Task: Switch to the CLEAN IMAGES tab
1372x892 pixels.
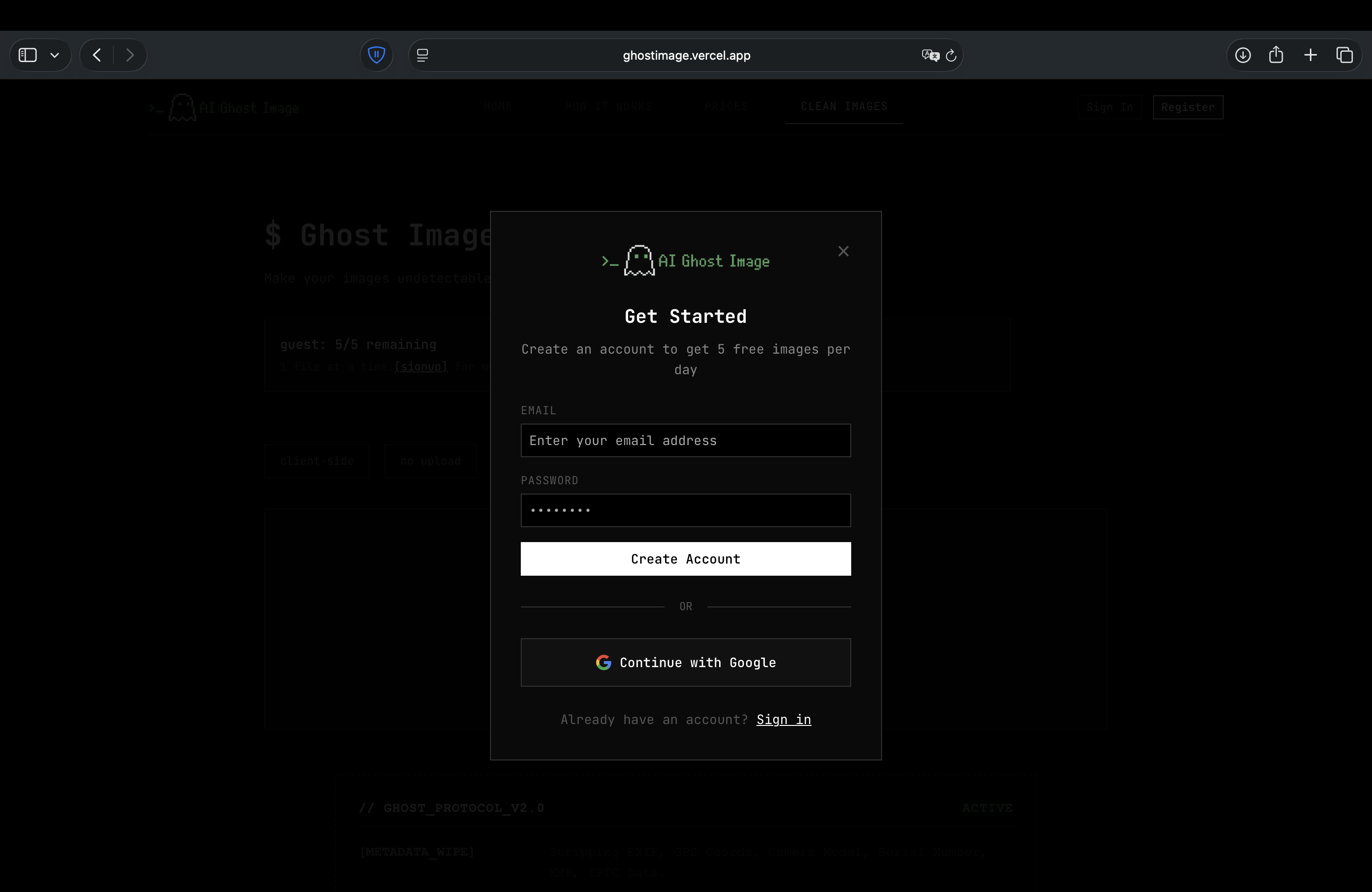Action: pos(843,106)
